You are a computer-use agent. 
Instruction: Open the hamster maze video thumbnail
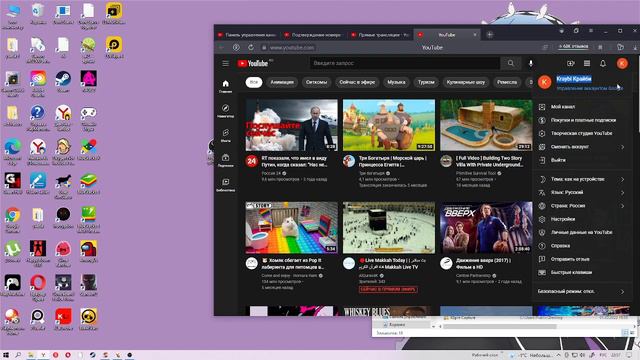(x=291, y=227)
